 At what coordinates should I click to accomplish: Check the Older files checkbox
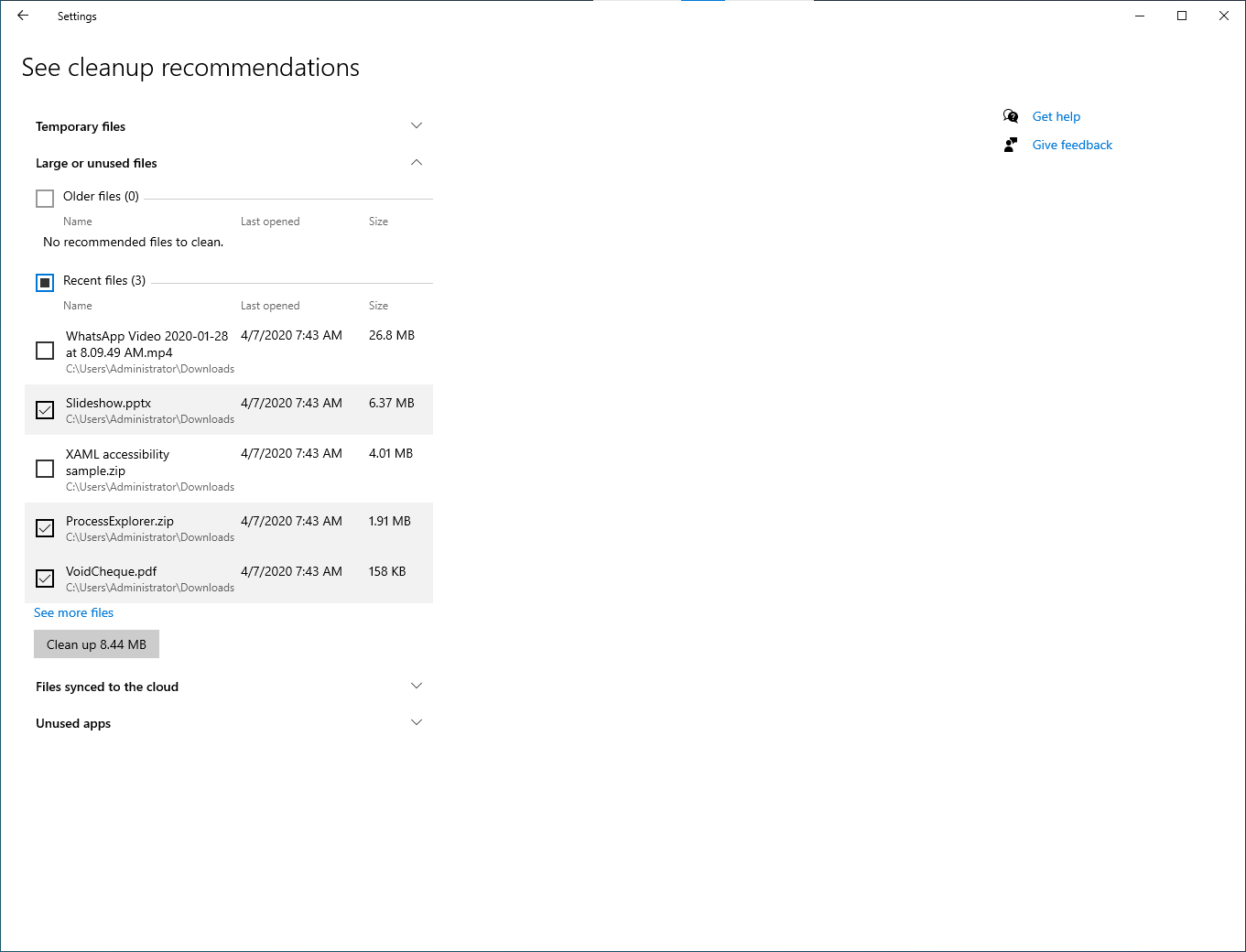[x=44, y=198]
